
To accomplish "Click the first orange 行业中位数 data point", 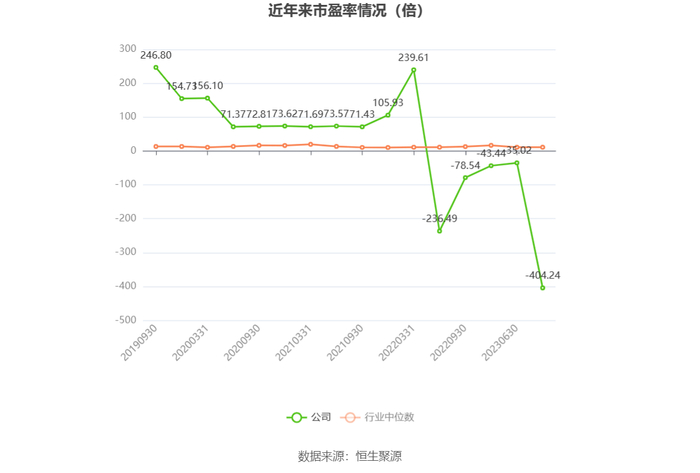I will (x=156, y=147).
